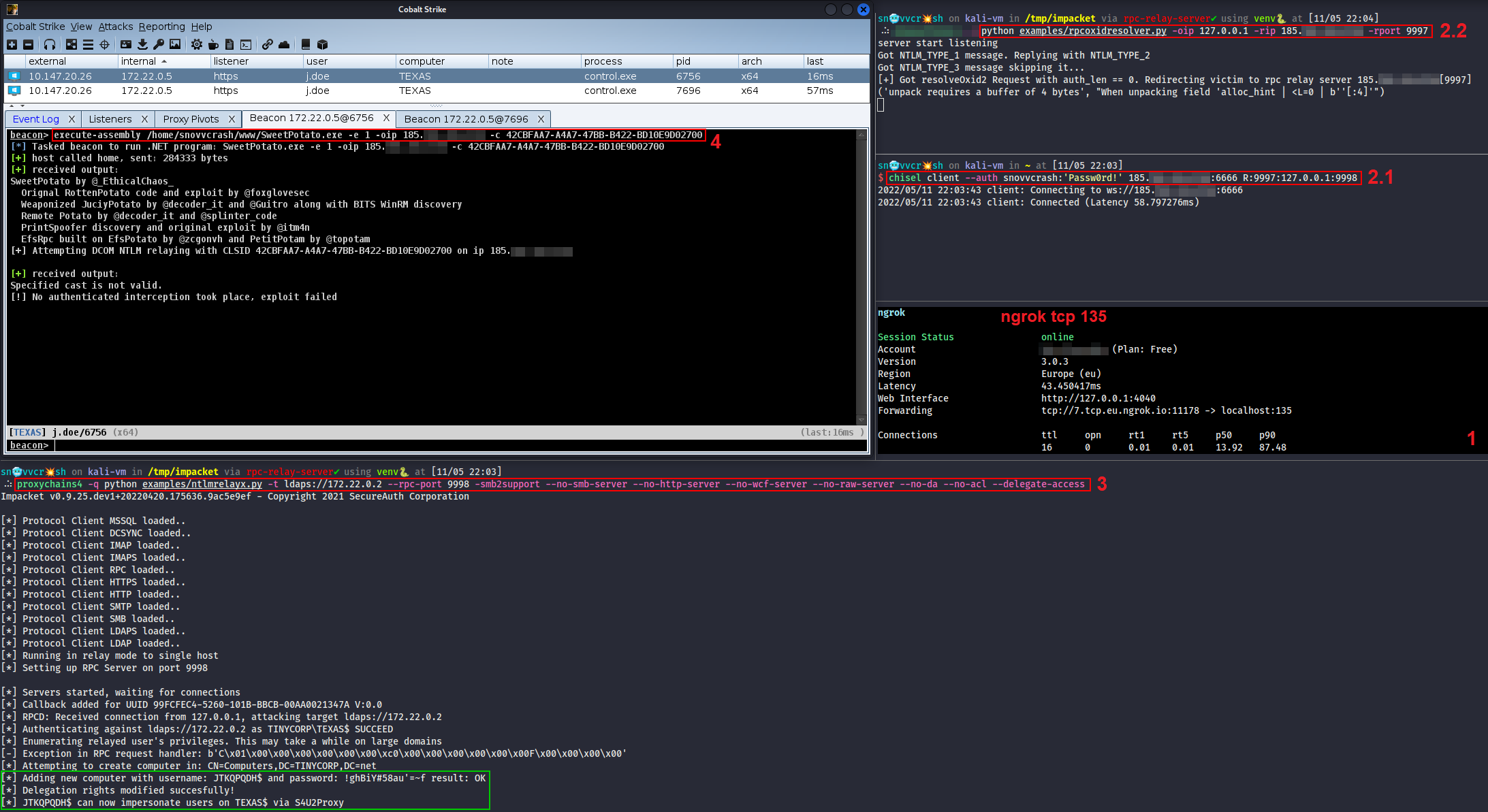Open the targets view crosshair icon
1488x812 pixels.
(x=105, y=45)
